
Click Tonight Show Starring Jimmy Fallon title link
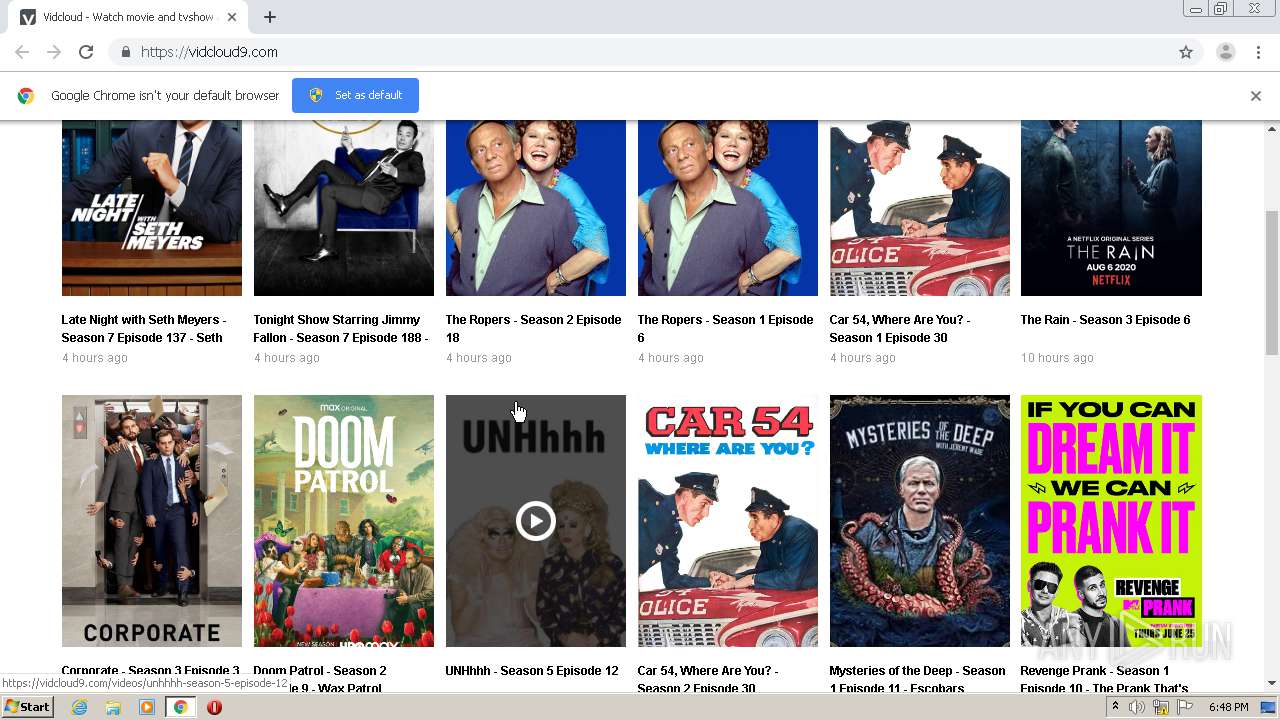point(341,329)
